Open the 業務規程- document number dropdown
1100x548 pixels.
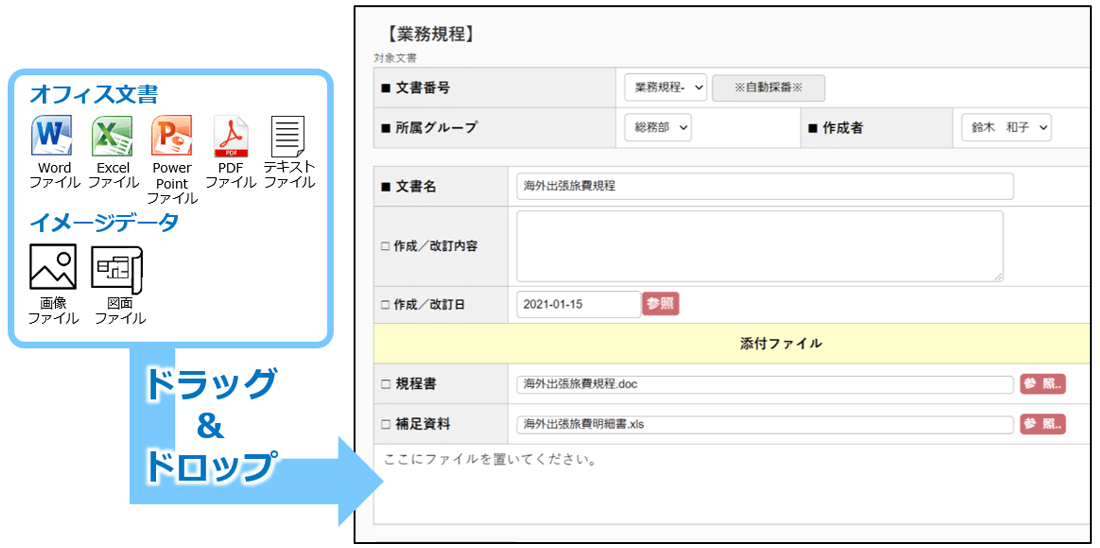pos(666,88)
